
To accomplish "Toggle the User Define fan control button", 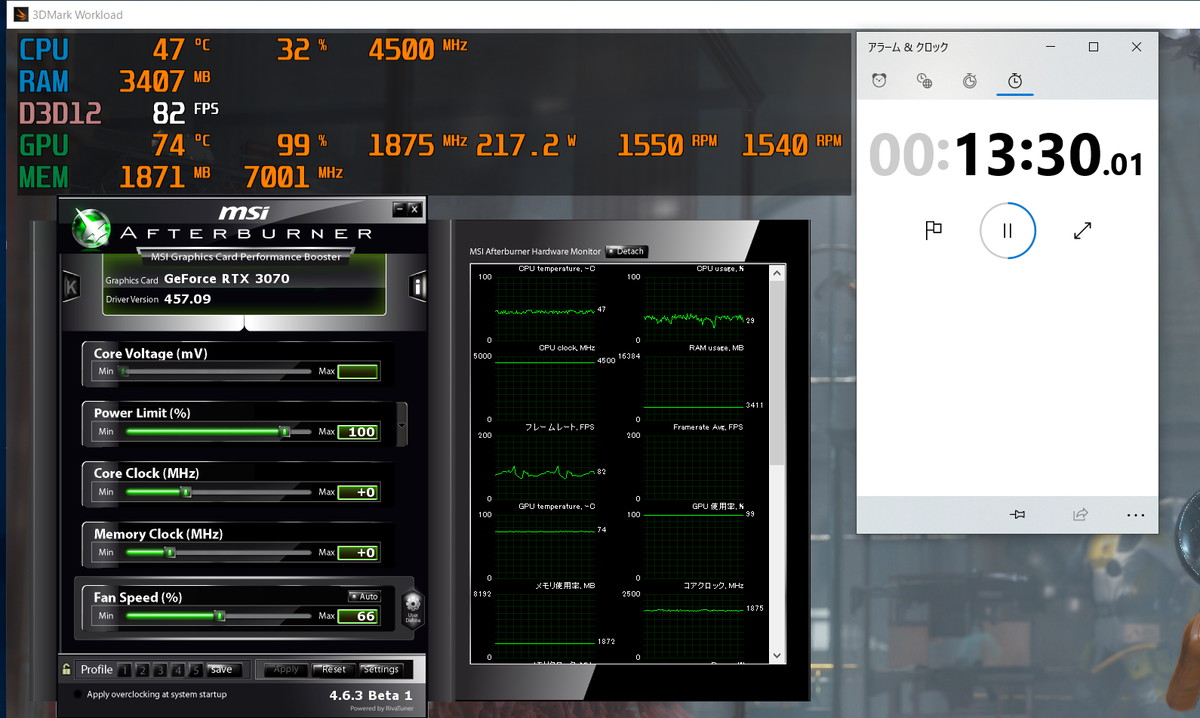I will (413, 609).
